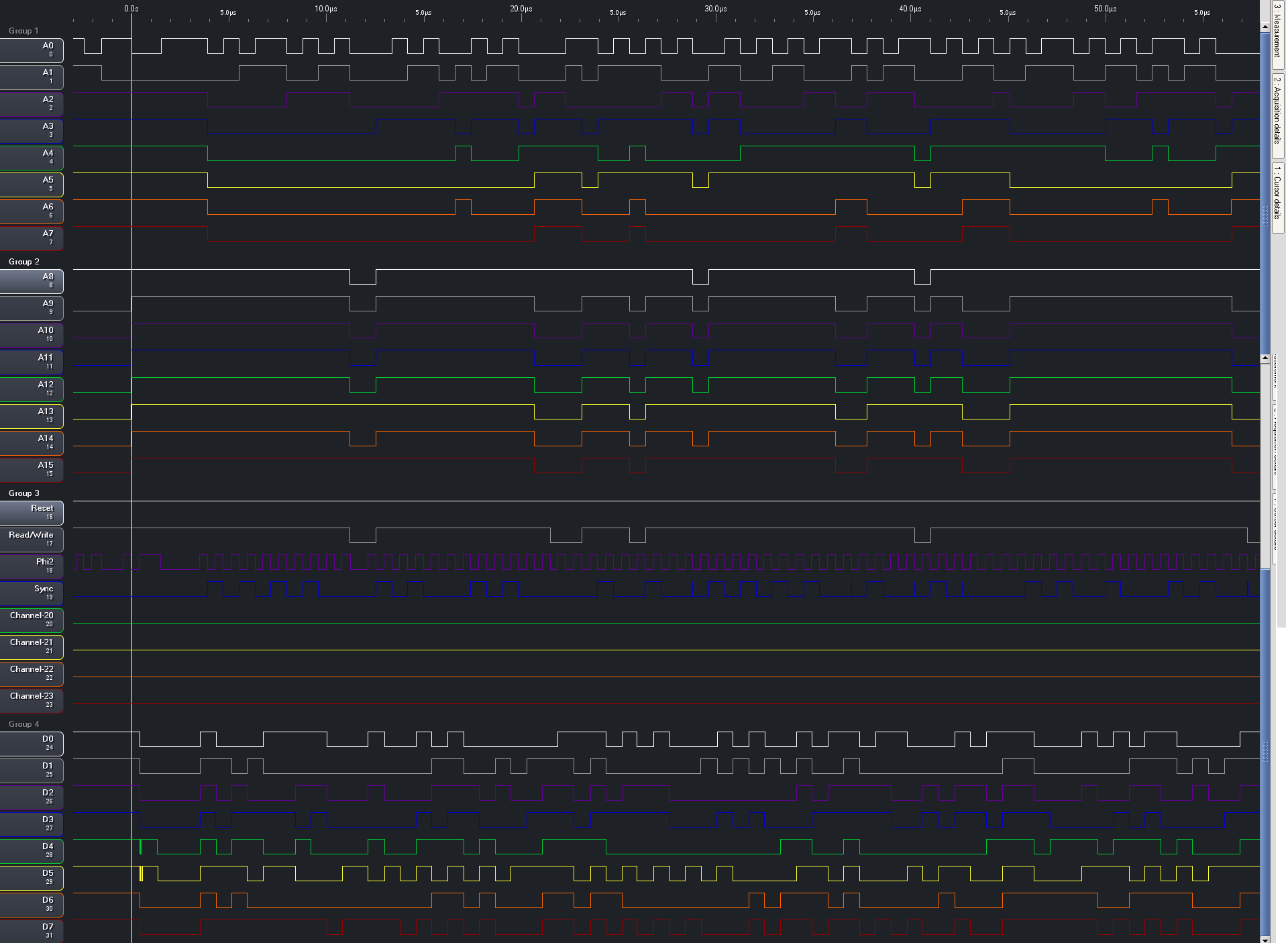Click the Group 1 header

tap(23, 31)
